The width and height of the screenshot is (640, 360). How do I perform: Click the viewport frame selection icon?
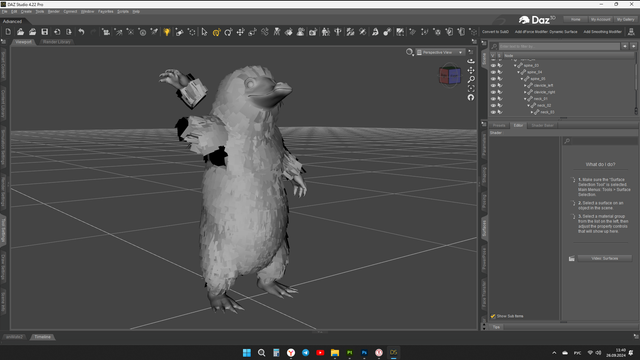[471, 88]
